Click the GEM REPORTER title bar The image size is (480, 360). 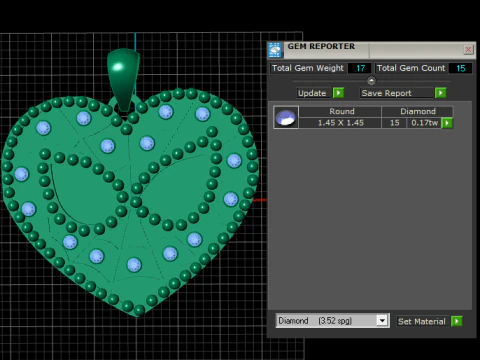(x=373, y=50)
